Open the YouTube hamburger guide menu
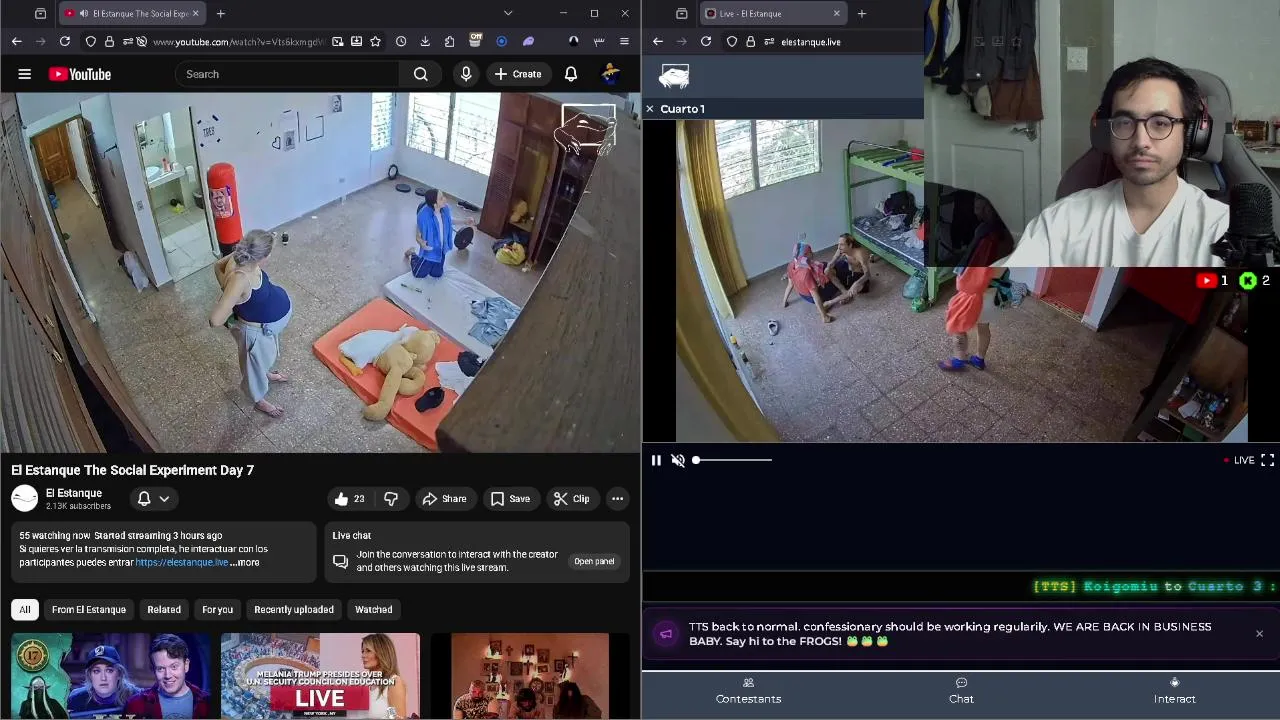Viewport: 1280px width, 720px height. click(x=25, y=74)
